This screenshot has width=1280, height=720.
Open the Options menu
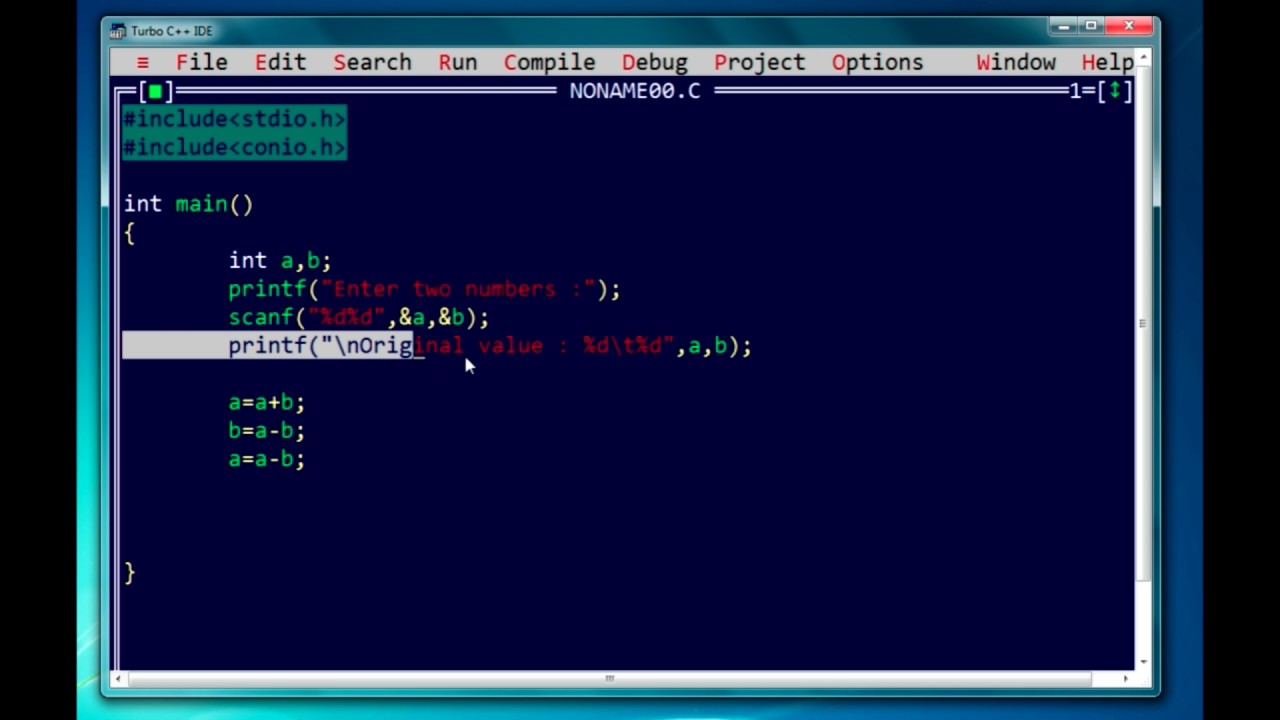877,62
